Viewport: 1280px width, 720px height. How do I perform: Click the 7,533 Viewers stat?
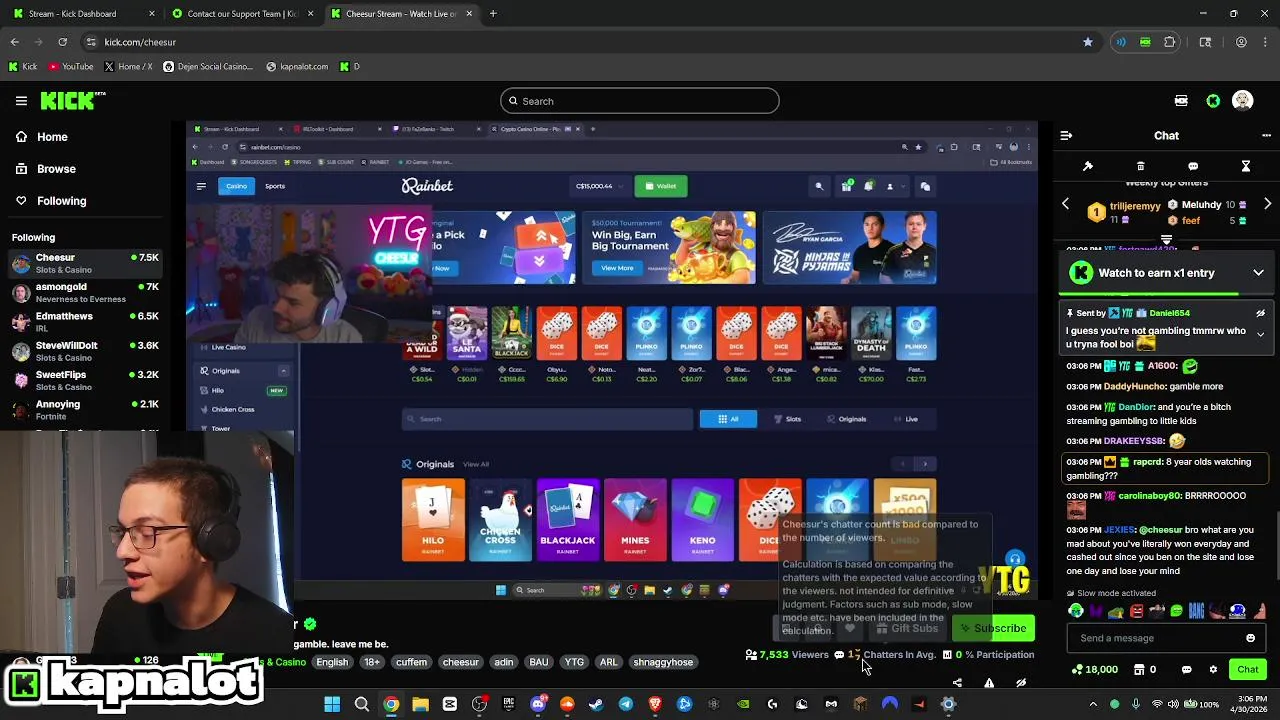click(x=787, y=655)
